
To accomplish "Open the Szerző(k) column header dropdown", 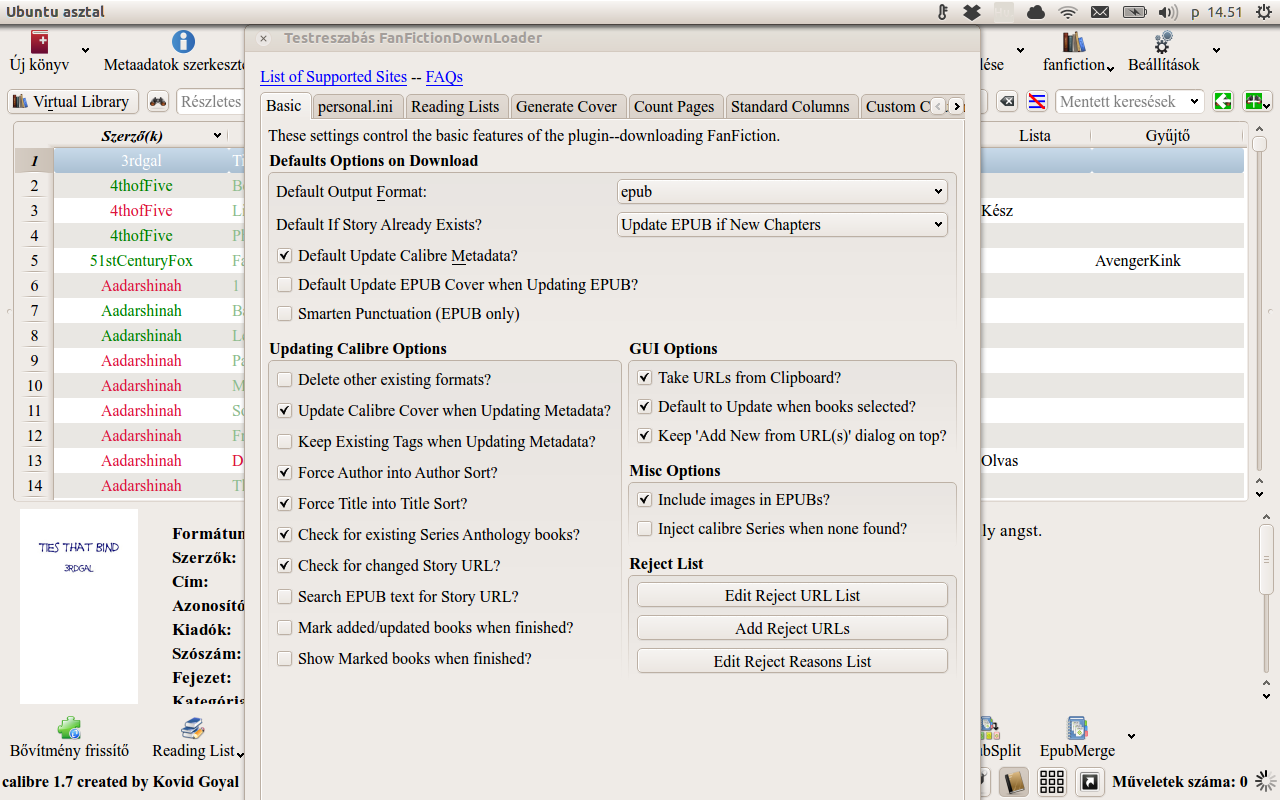I will (x=218, y=136).
